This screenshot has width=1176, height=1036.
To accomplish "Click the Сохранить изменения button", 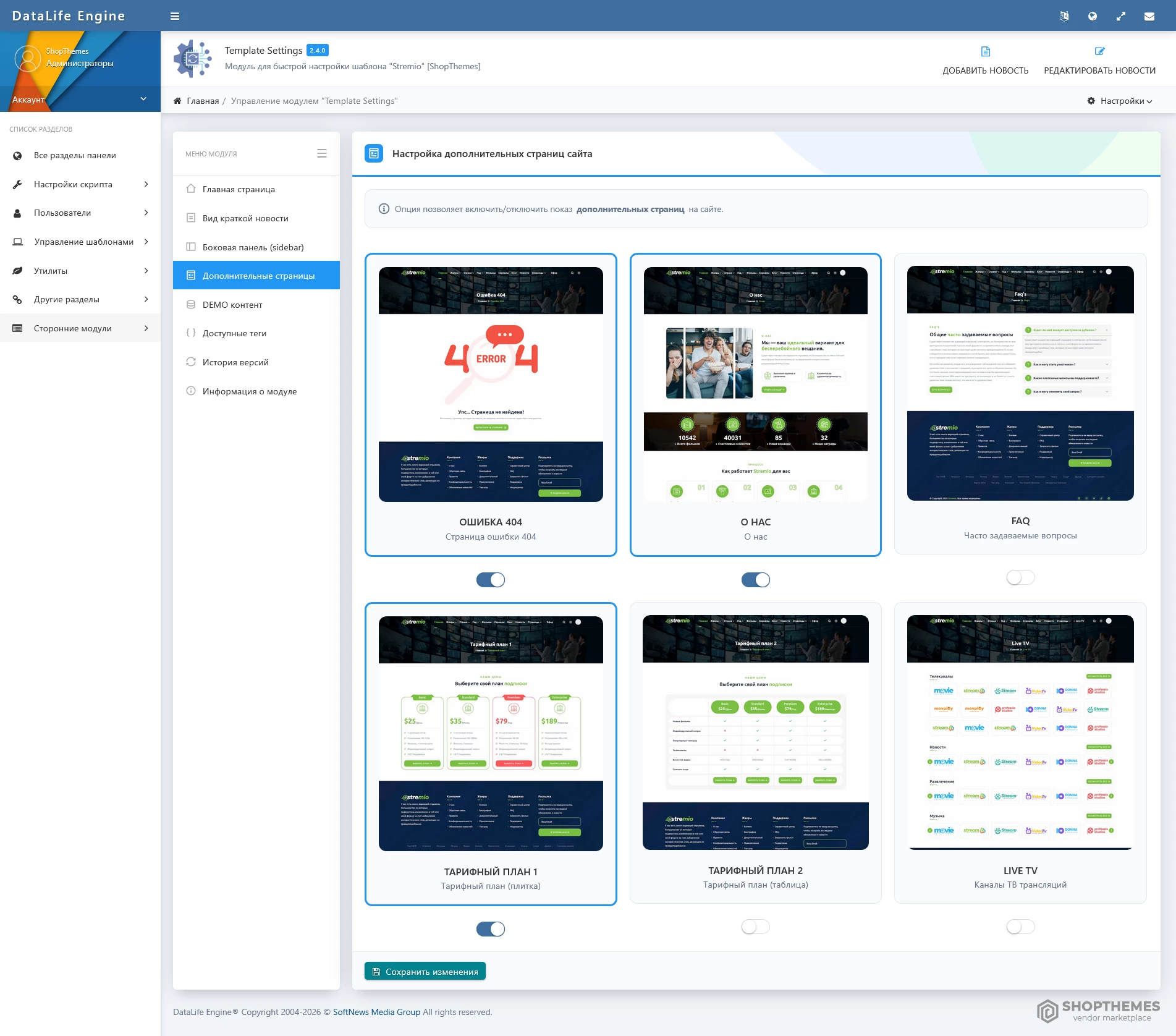I will coord(425,971).
